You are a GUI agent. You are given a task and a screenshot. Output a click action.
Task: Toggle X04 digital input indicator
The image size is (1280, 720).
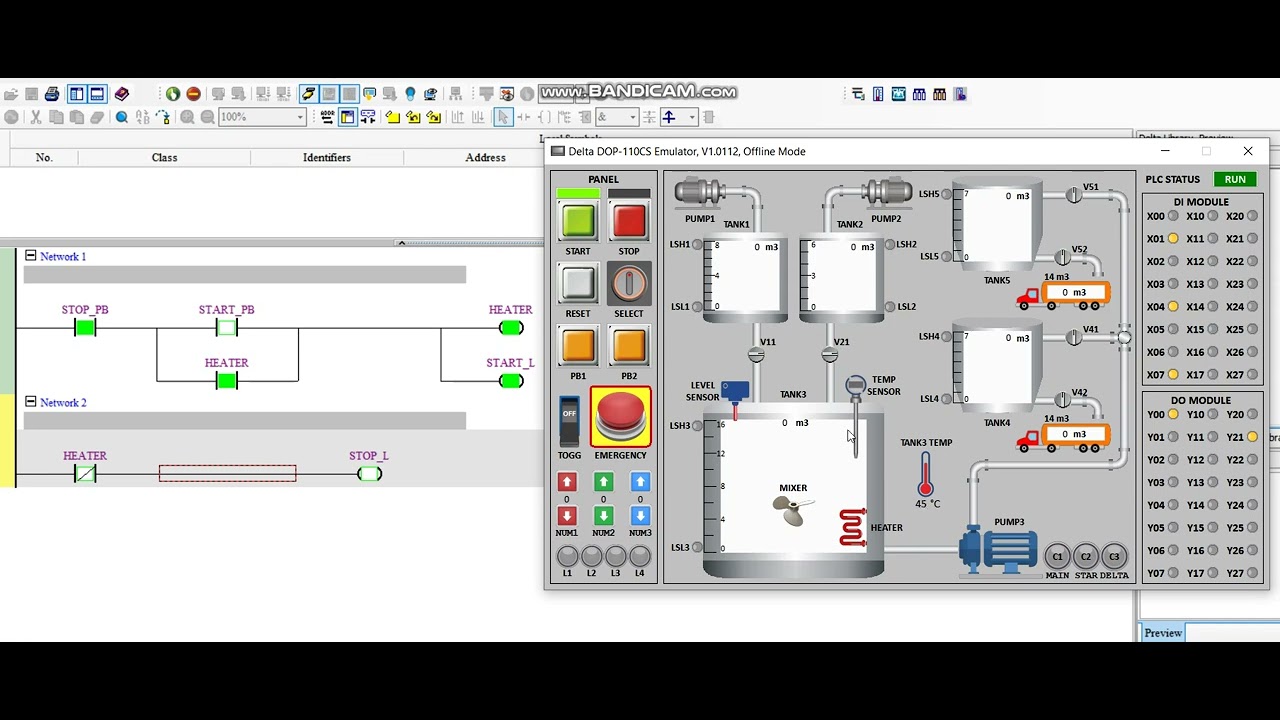point(1173,307)
